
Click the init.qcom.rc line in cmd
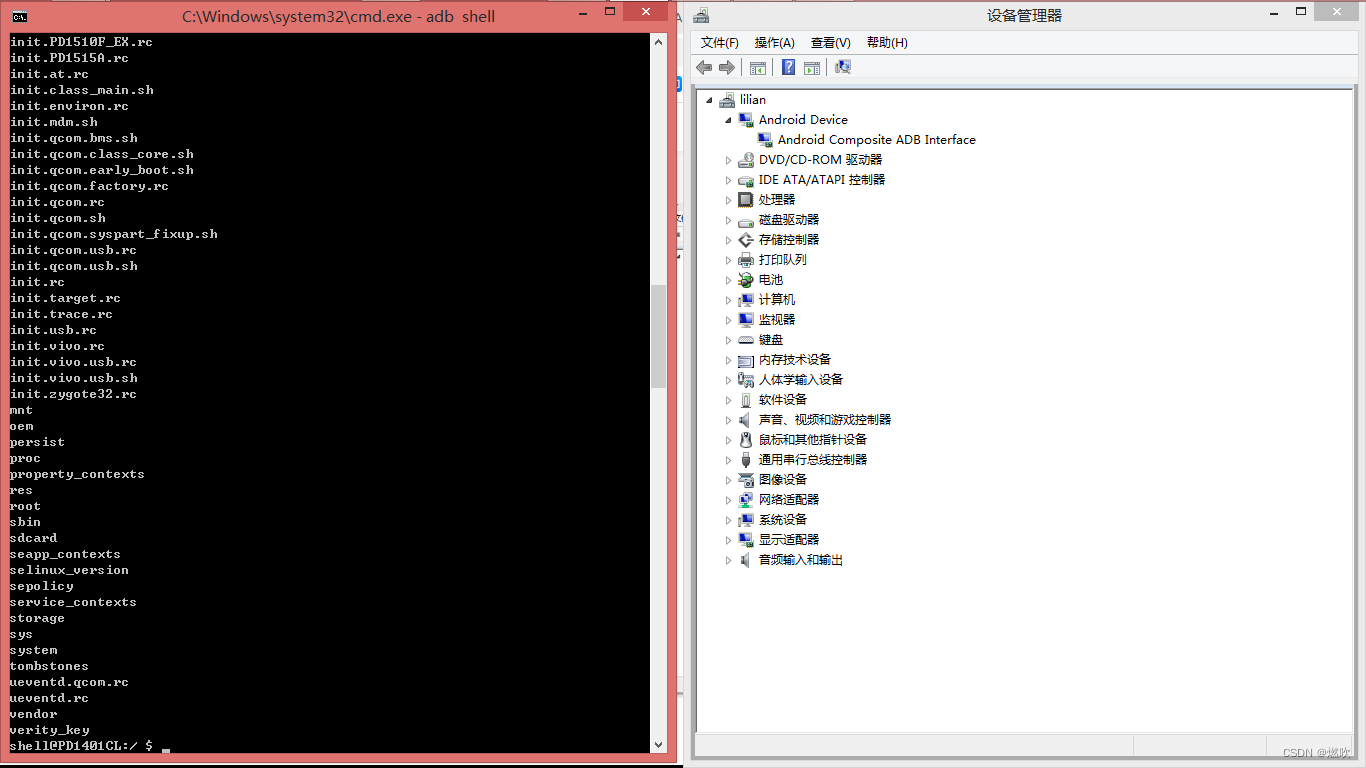(x=57, y=202)
